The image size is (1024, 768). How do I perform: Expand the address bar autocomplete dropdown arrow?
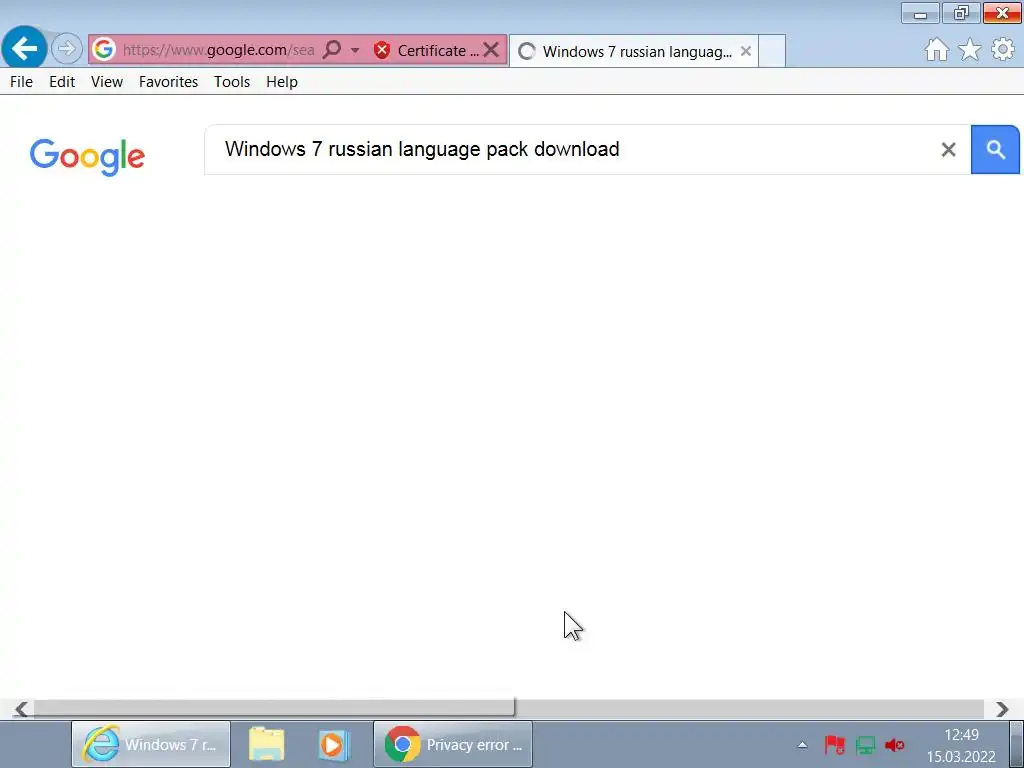355,50
